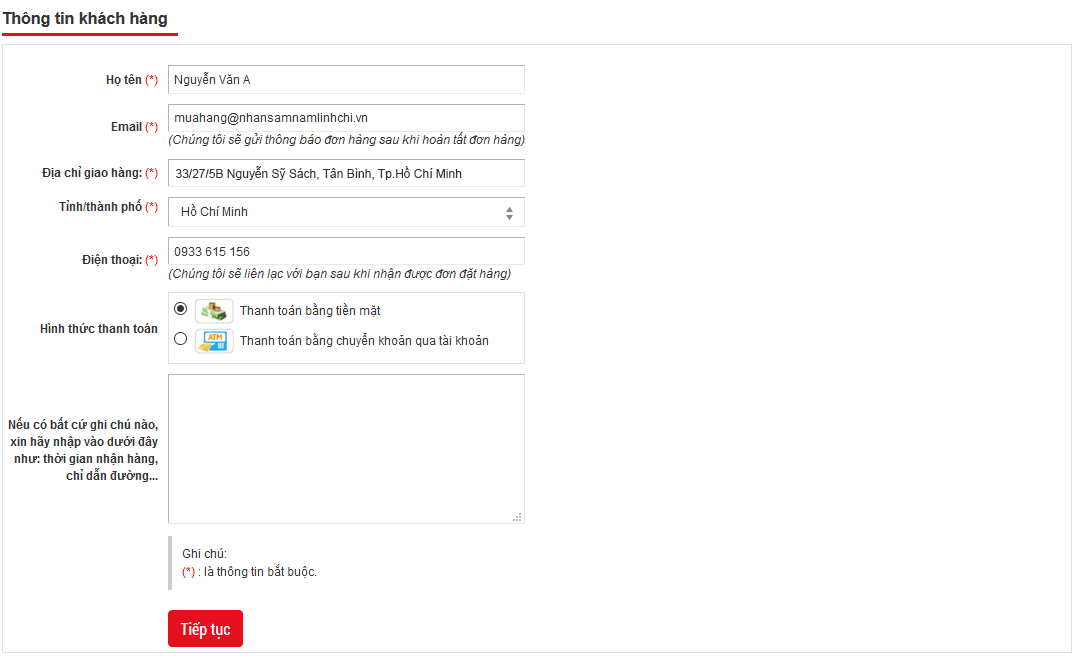Focus the Họ tên field with Nguyễn Văn A

point(346,80)
